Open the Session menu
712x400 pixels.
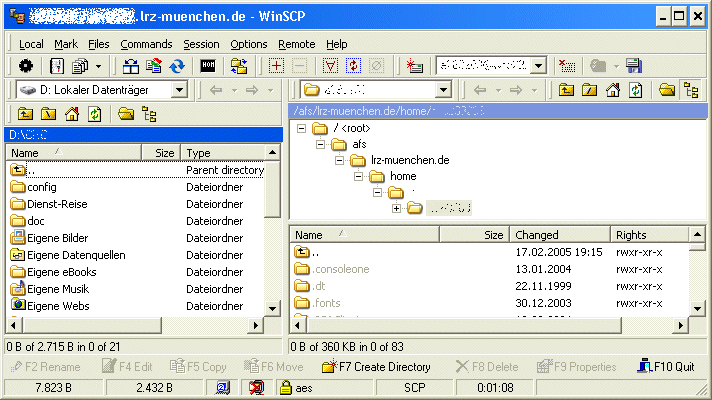click(x=201, y=44)
